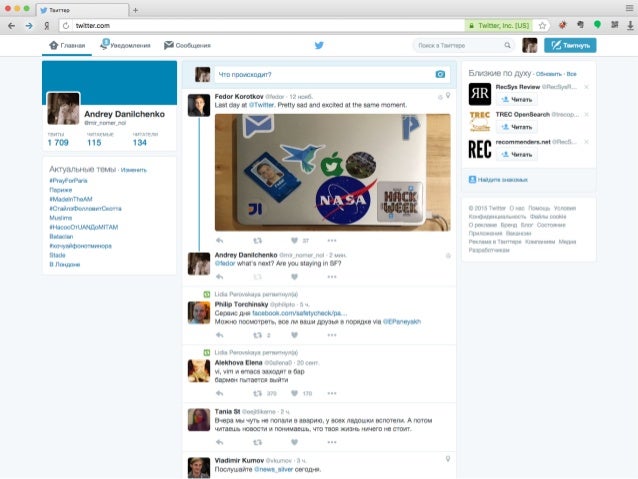
Task: Open more options on Philip Torchinsky's tweet
Action: coord(332,335)
